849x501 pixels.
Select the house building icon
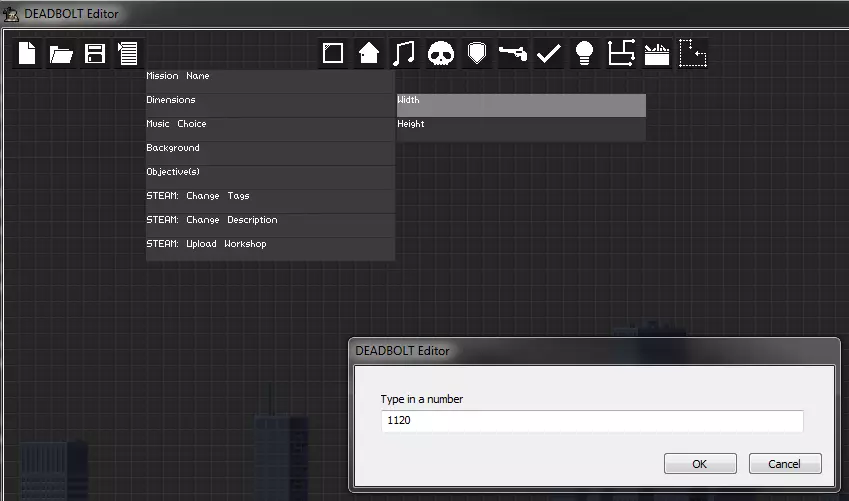click(x=369, y=54)
